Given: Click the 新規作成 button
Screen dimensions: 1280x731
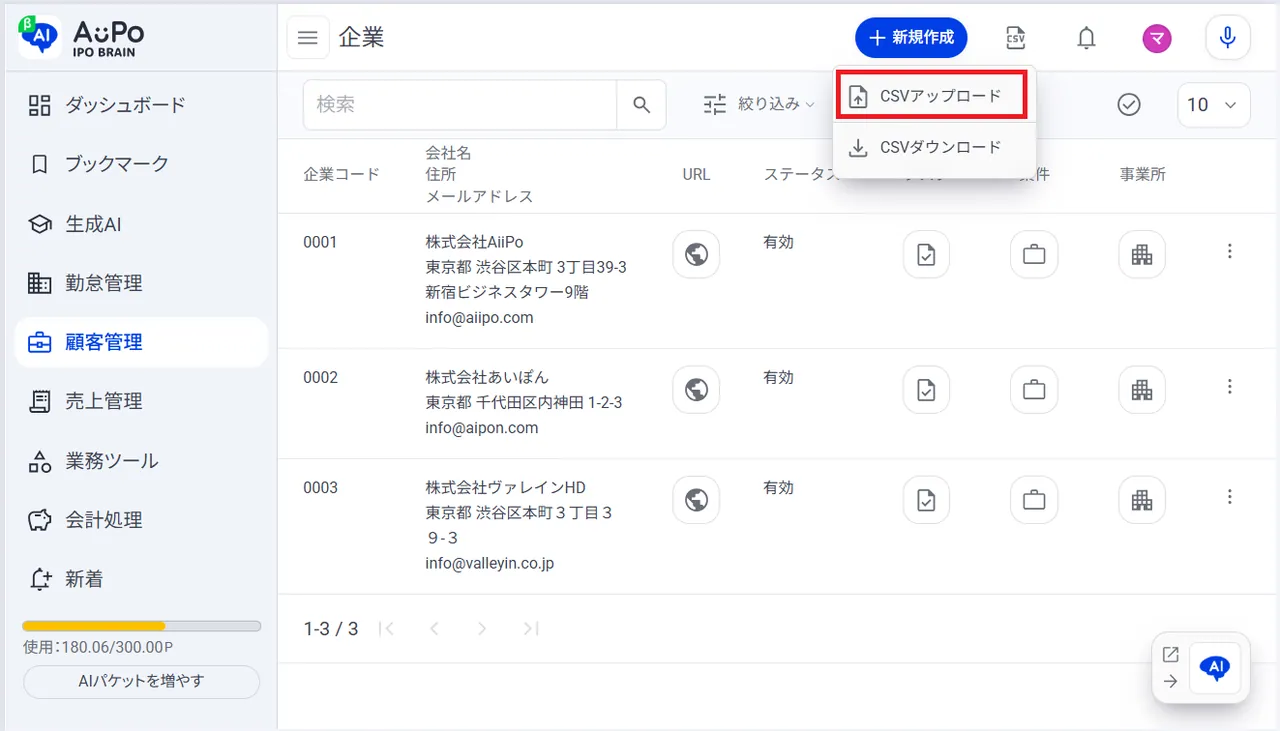Looking at the screenshot, I should (x=911, y=38).
